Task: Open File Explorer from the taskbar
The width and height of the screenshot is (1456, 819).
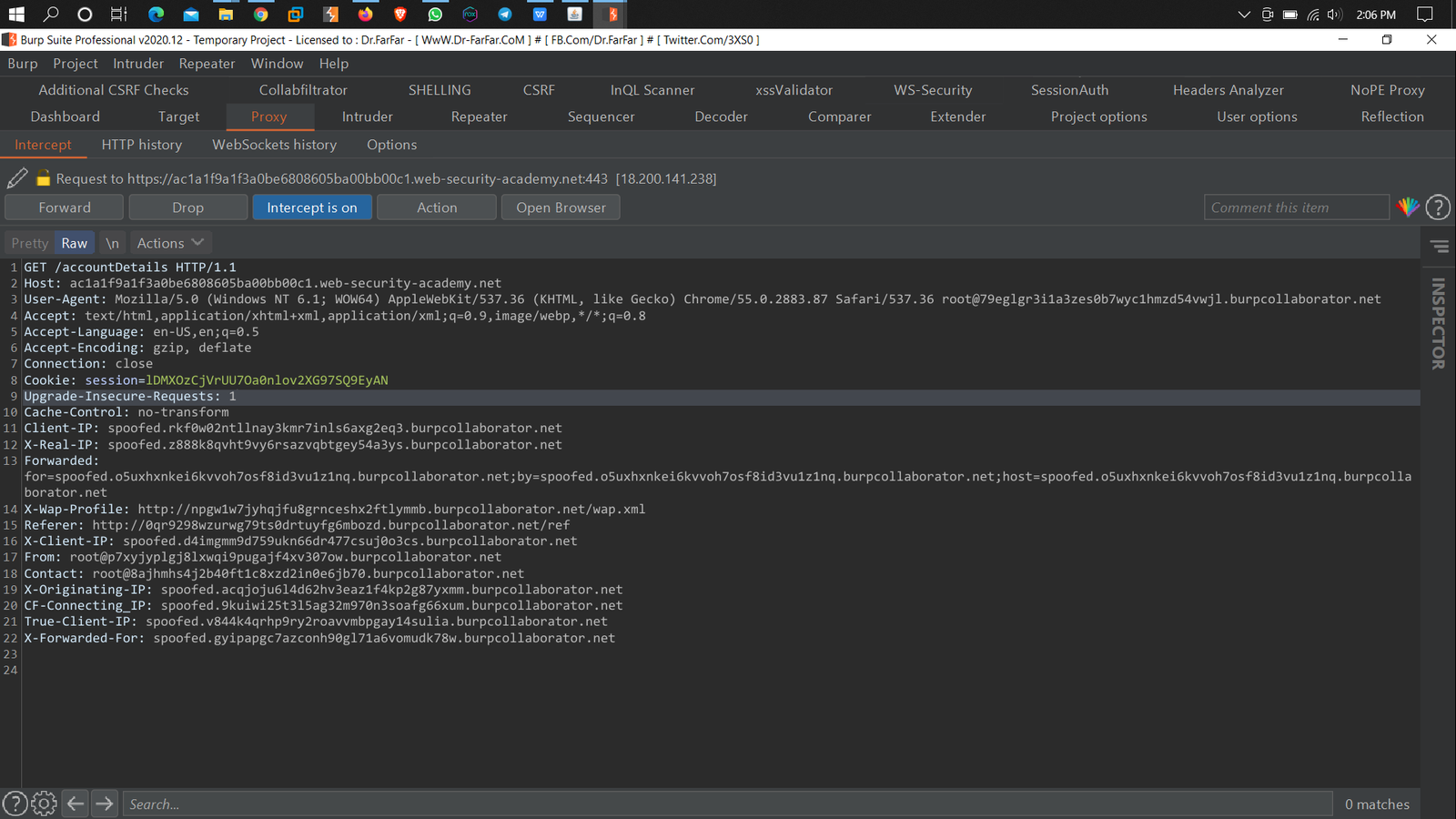Action: 225,15
